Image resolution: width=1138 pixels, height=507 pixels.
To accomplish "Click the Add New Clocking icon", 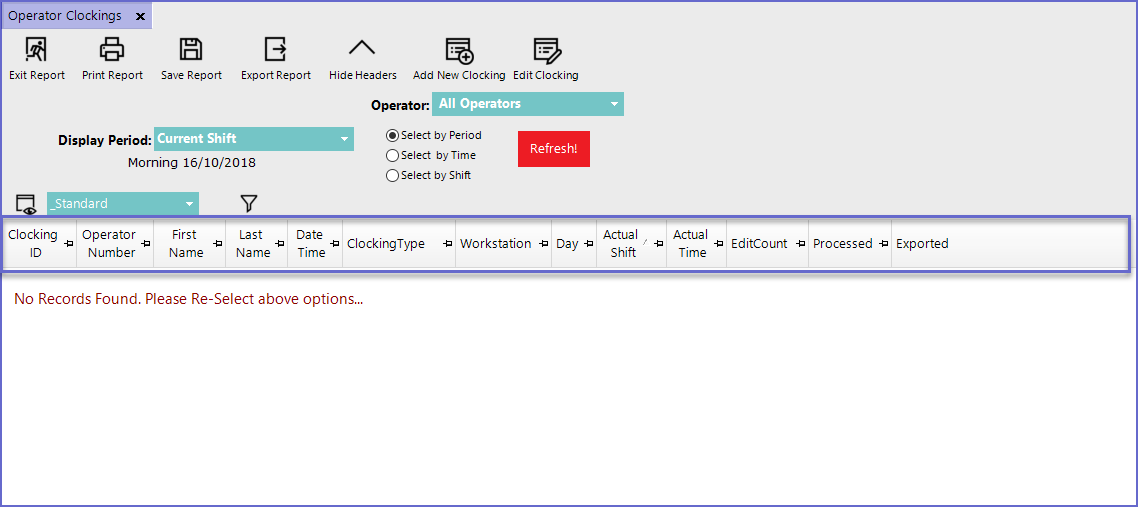I will (x=459, y=50).
